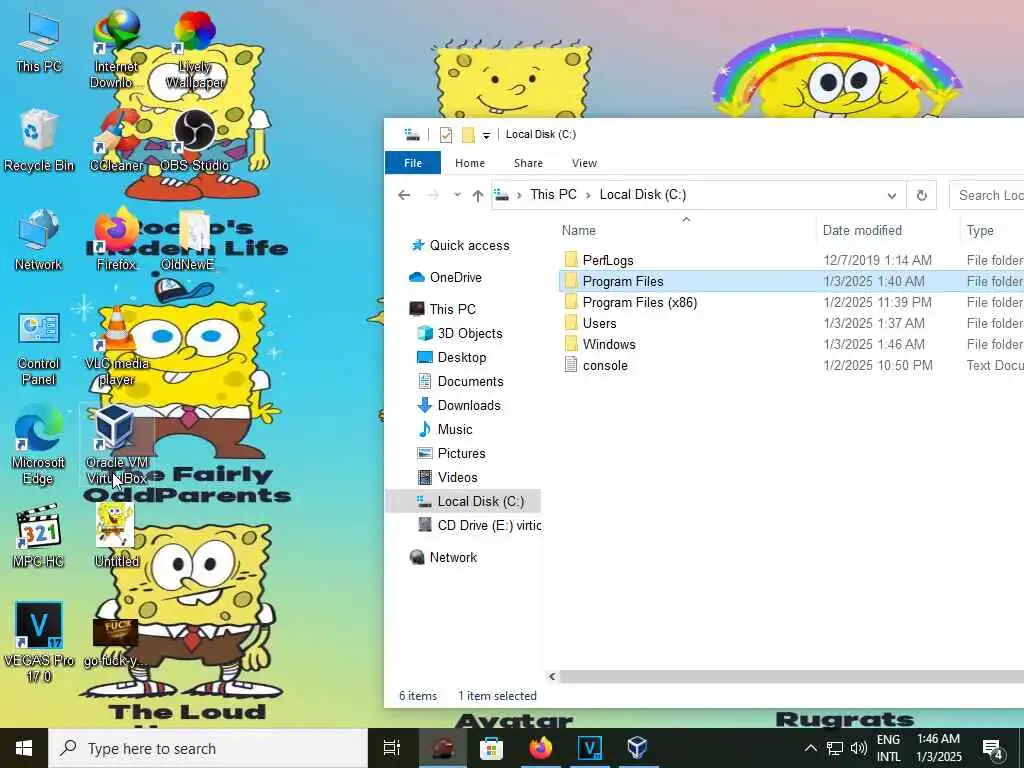Click chevron after This PC in address bar
This screenshot has height=768, width=1024.
[x=588, y=195]
